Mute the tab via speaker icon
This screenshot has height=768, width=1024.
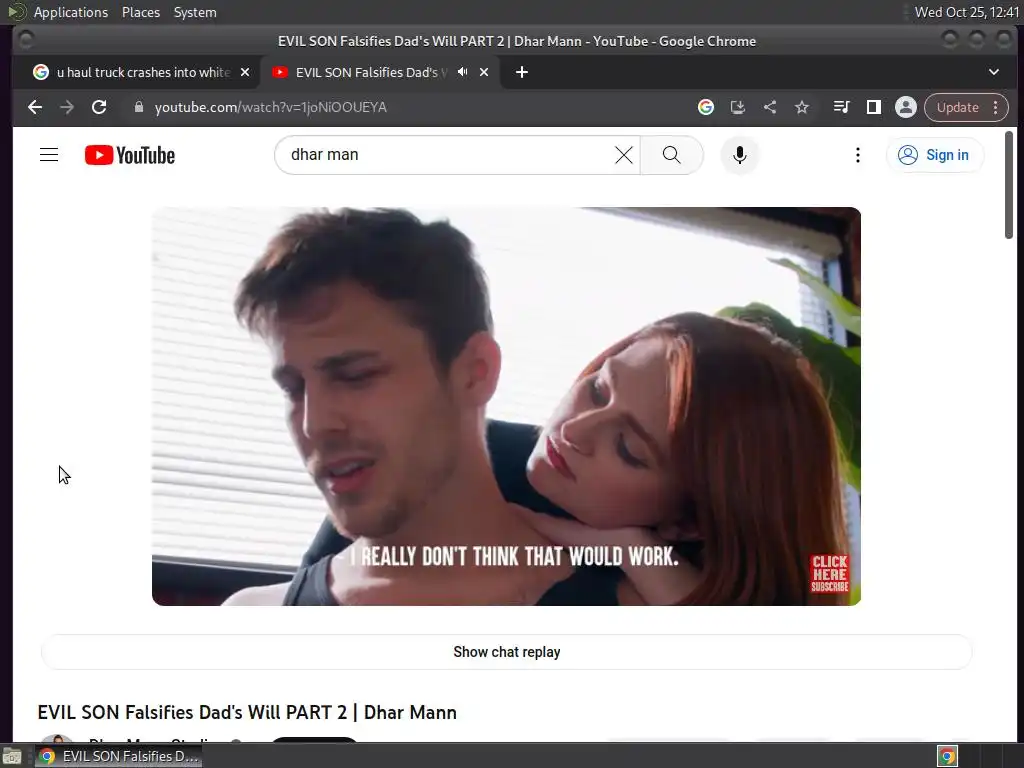(462, 72)
